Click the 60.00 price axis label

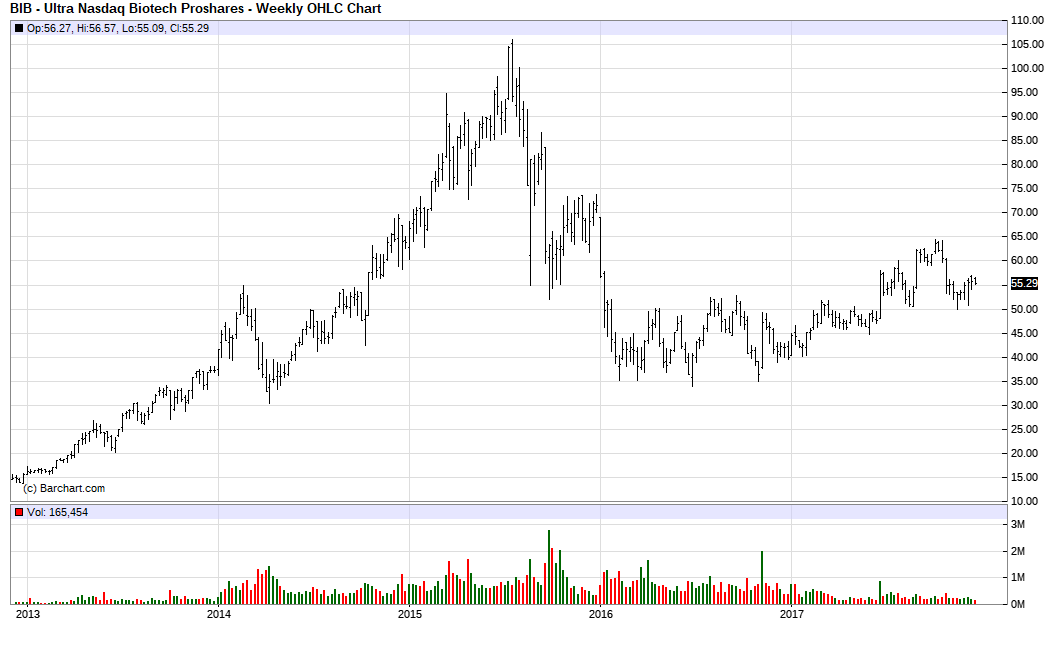pyautogui.click(x=1024, y=260)
